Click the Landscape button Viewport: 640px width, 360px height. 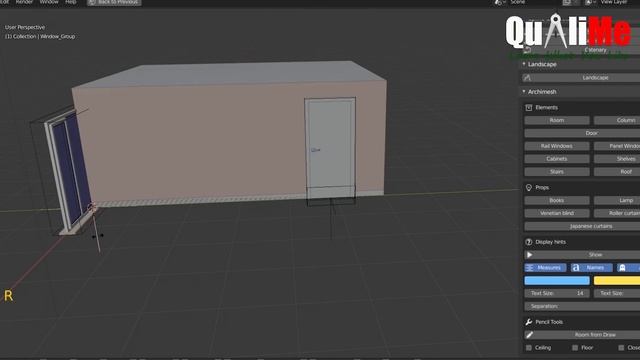[x=581, y=78]
